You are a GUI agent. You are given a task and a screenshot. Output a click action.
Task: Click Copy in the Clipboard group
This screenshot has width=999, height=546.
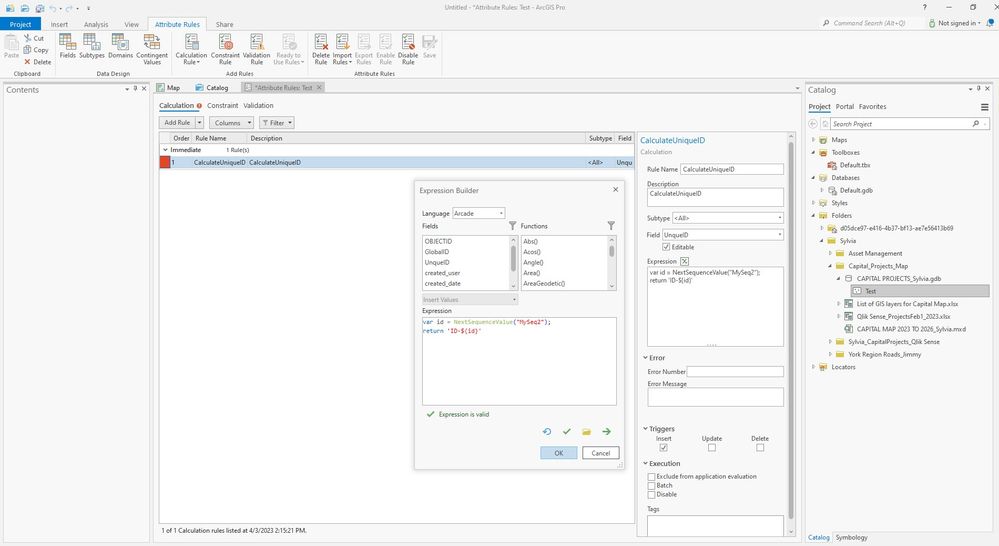point(36,50)
